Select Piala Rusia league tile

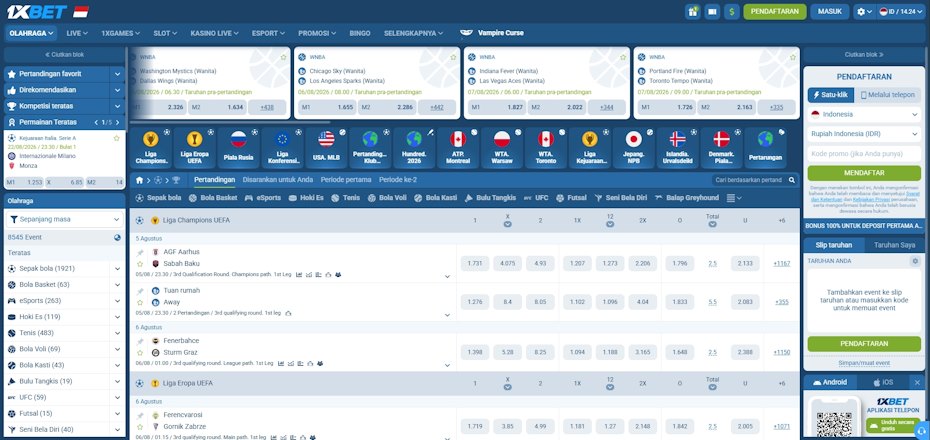click(x=238, y=148)
